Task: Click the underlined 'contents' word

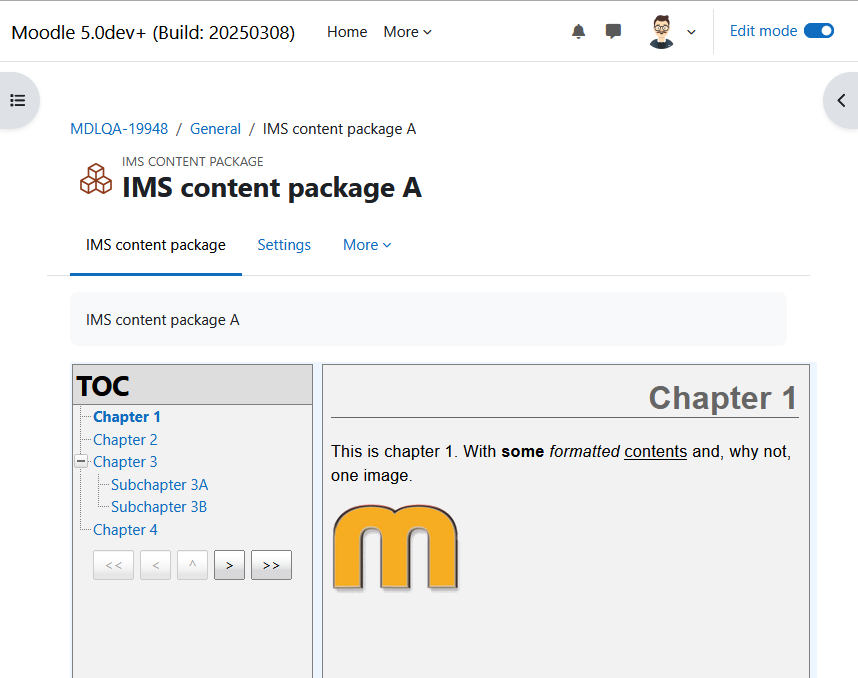Action: pyautogui.click(x=656, y=451)
